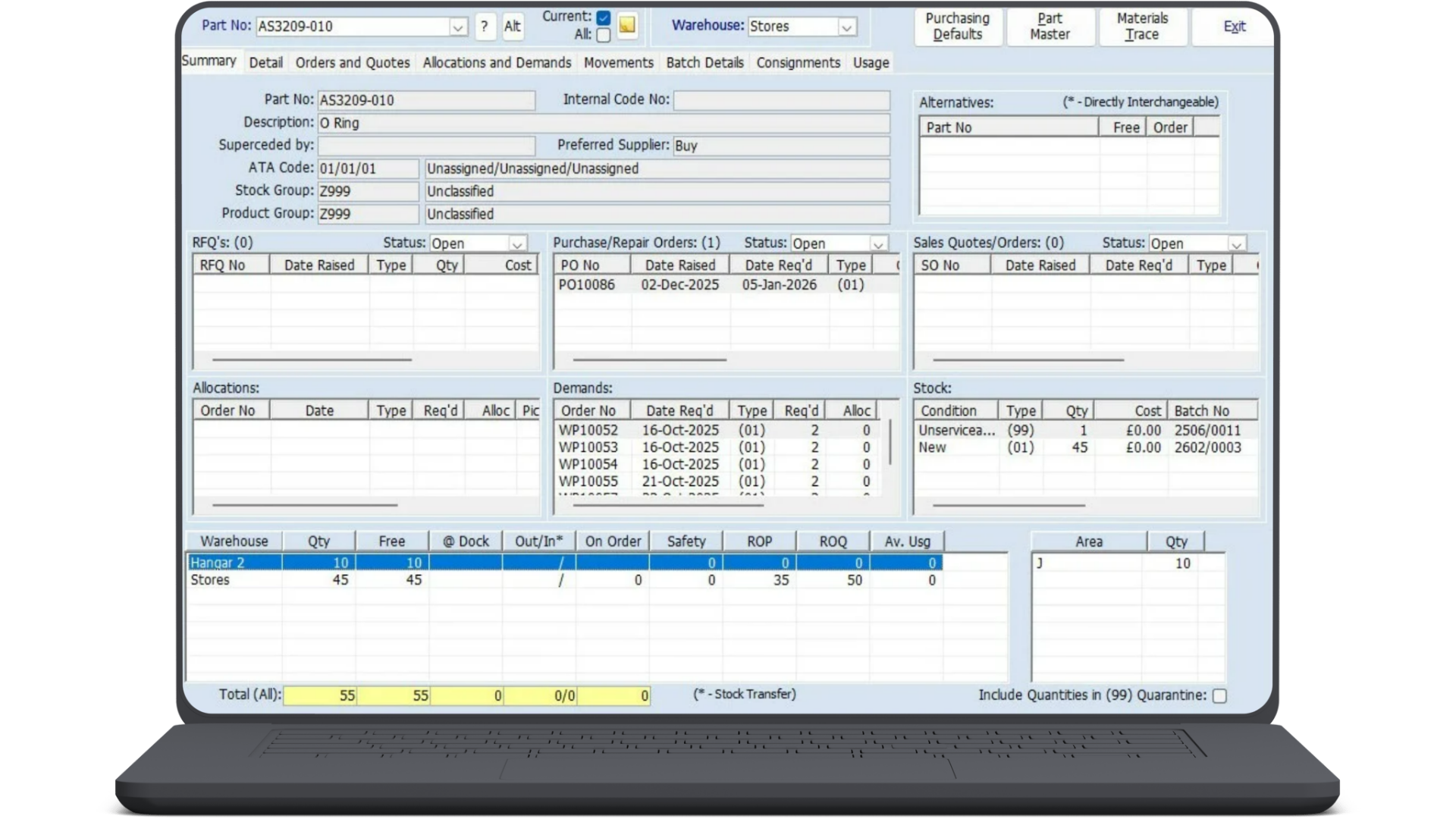Viewport: 1456px width, 819px height.
Task: Check the All checkbox
Action: (x=602, y=35)
